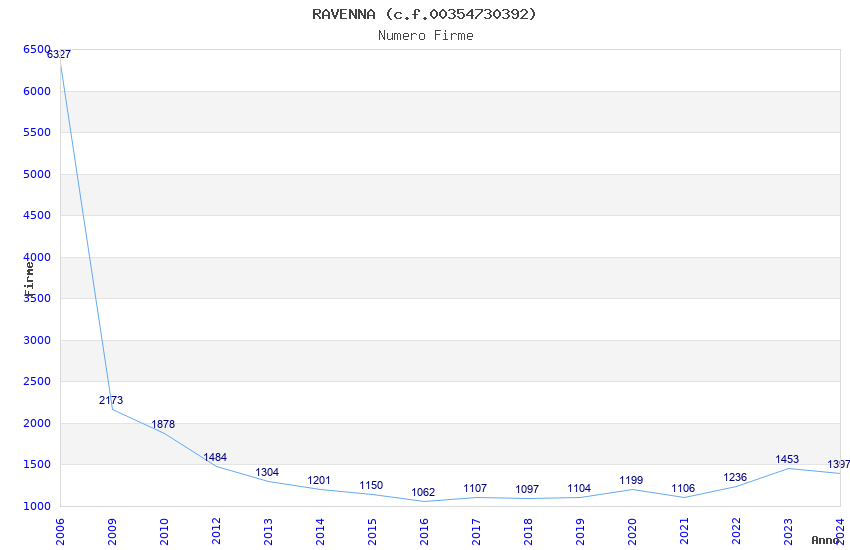Click the y-axis value 1500
This screenshot has width=850, height=550.
[x=37, y=464]
